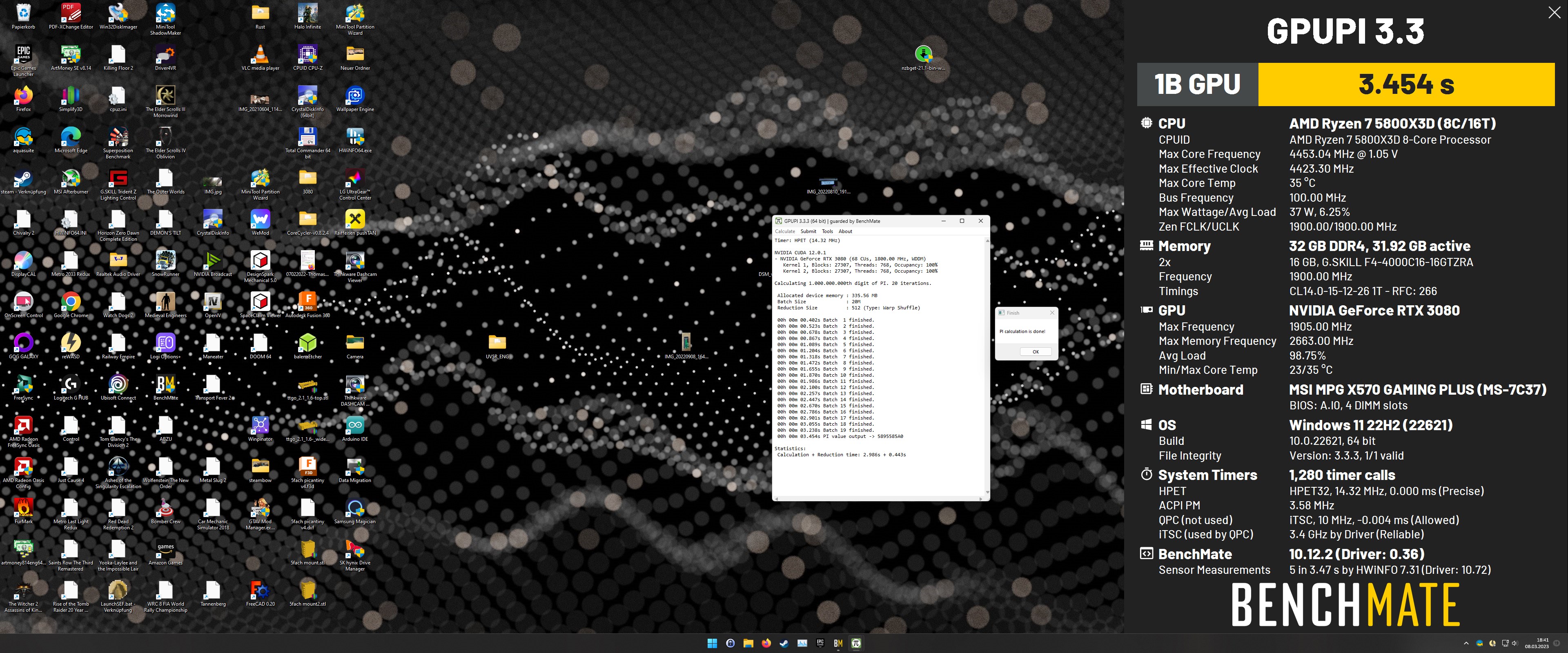The image size is (1568, 653).
Task: Click the scroll-up arrow in the GPUPI log
Action: 987,241
